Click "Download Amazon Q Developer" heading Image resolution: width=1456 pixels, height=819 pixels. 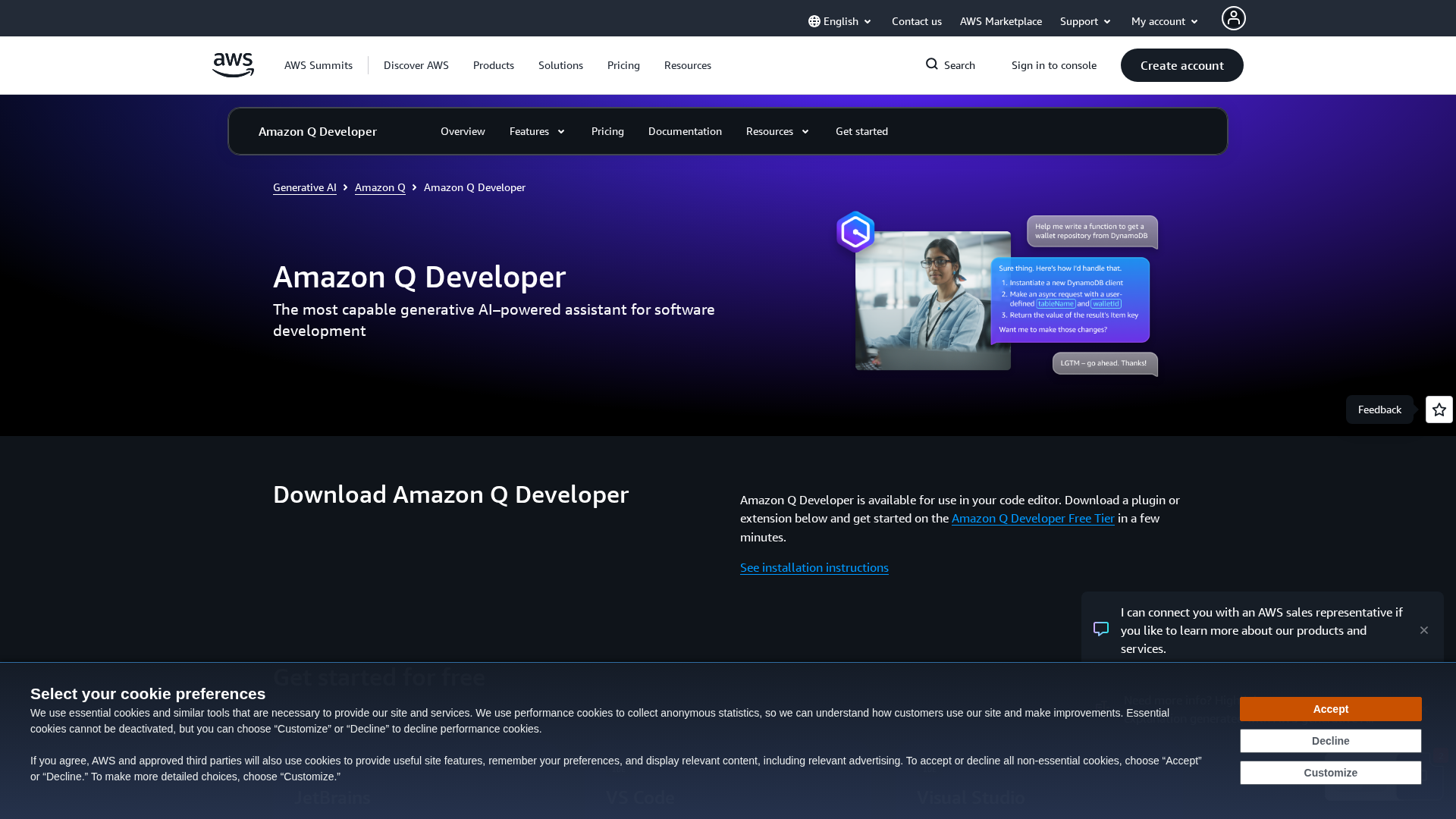click(450, 494)
